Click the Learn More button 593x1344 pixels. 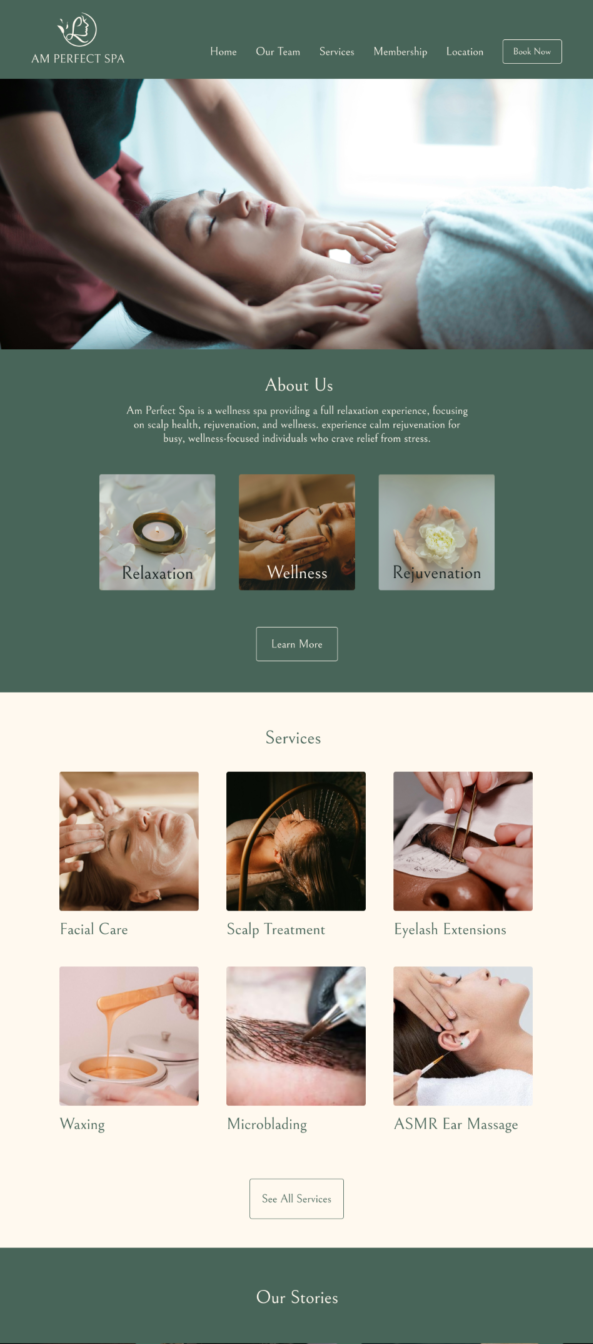point(297,644)
